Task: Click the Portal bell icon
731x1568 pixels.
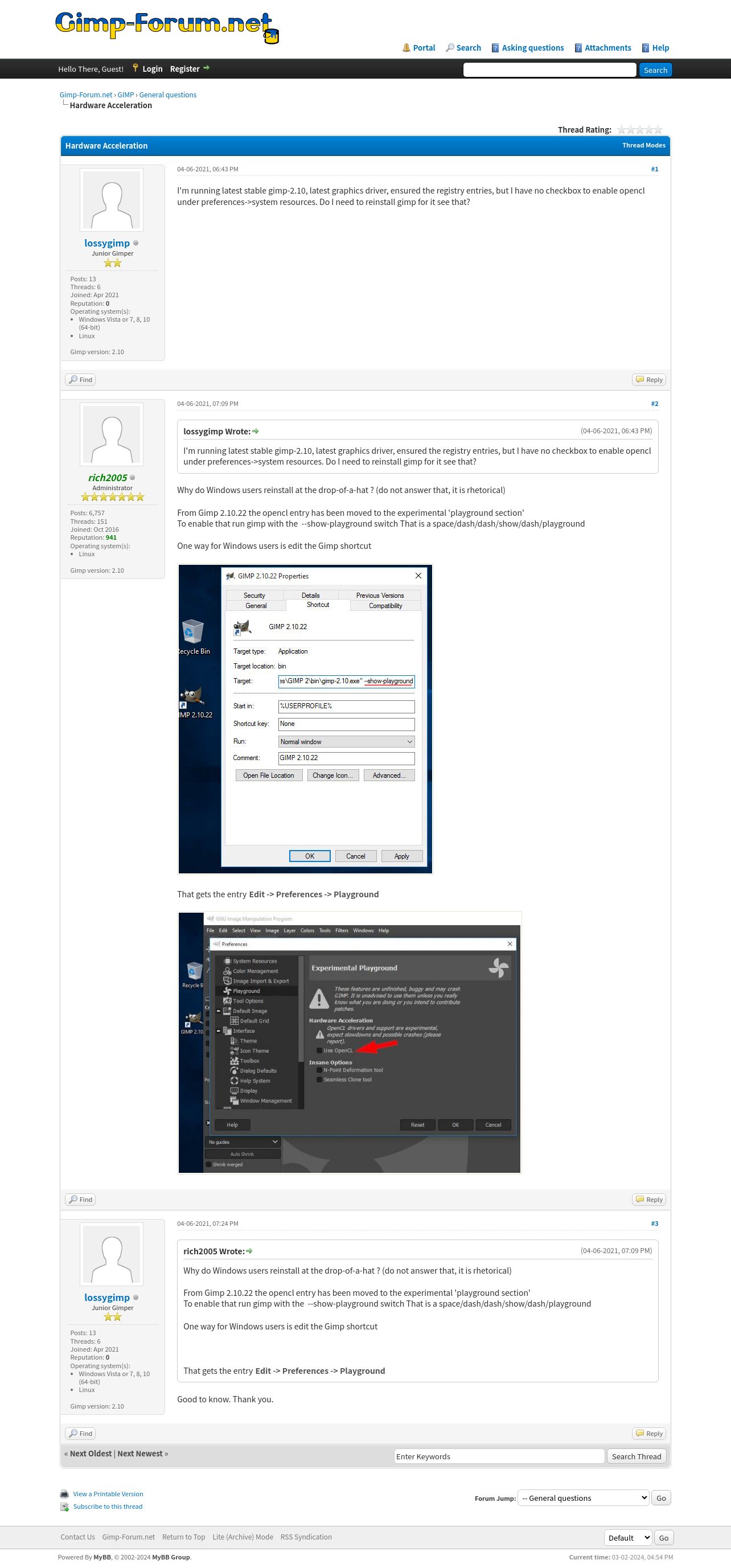Action: pos(406,47)
